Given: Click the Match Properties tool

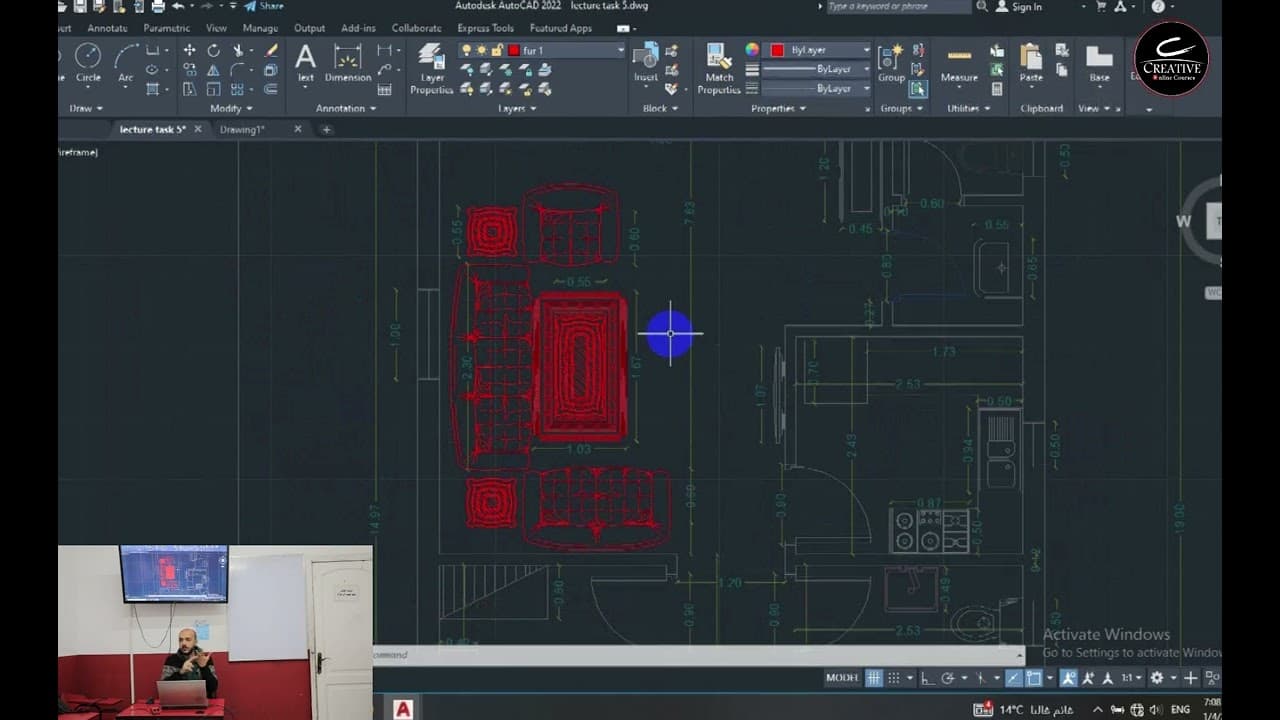Looking at the screenshot, I should 719,68.
